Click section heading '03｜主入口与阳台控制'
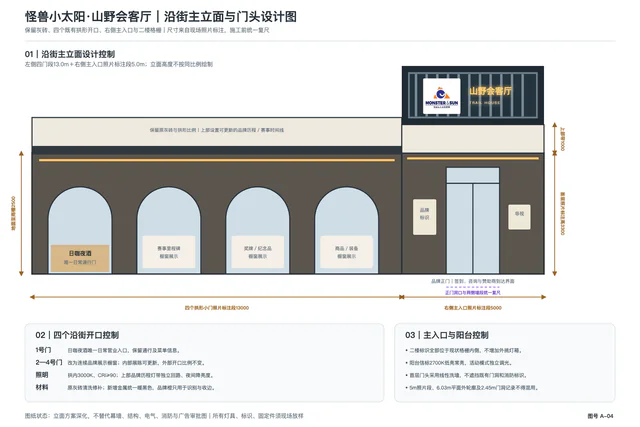Viewport: 640px width, 427px height. tap(447, 335)
